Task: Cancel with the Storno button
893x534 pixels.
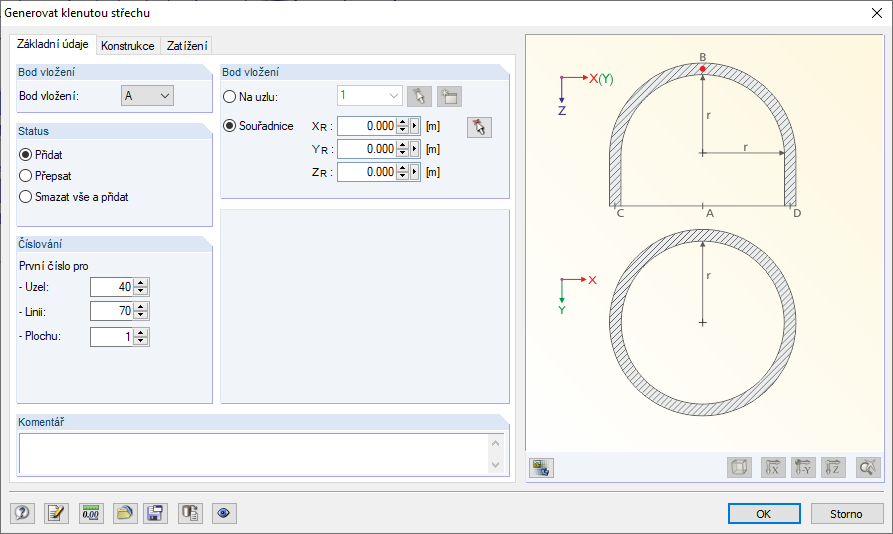Action: tap(846, 514)
